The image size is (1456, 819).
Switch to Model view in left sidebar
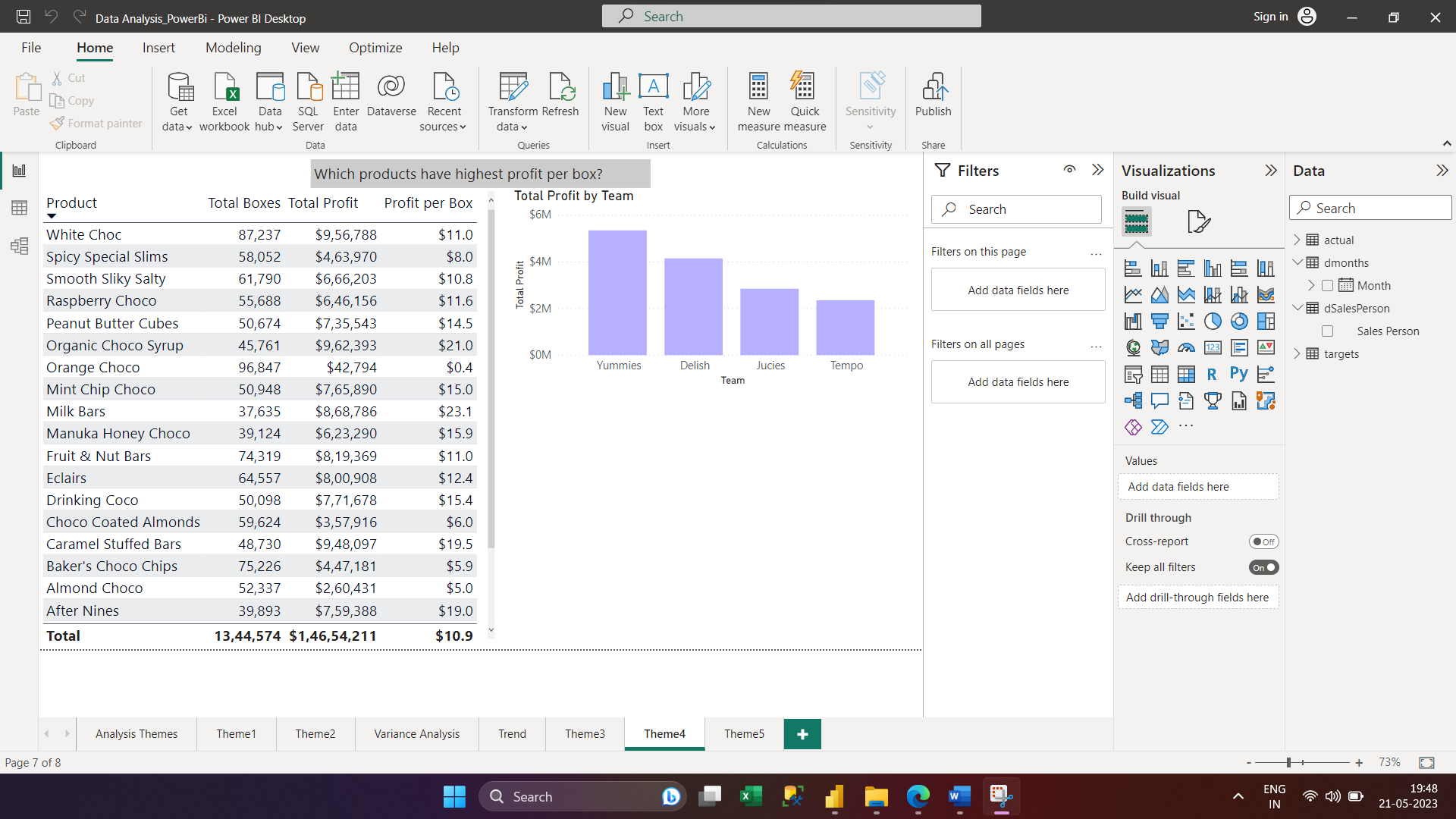click(x=19, y=246)
